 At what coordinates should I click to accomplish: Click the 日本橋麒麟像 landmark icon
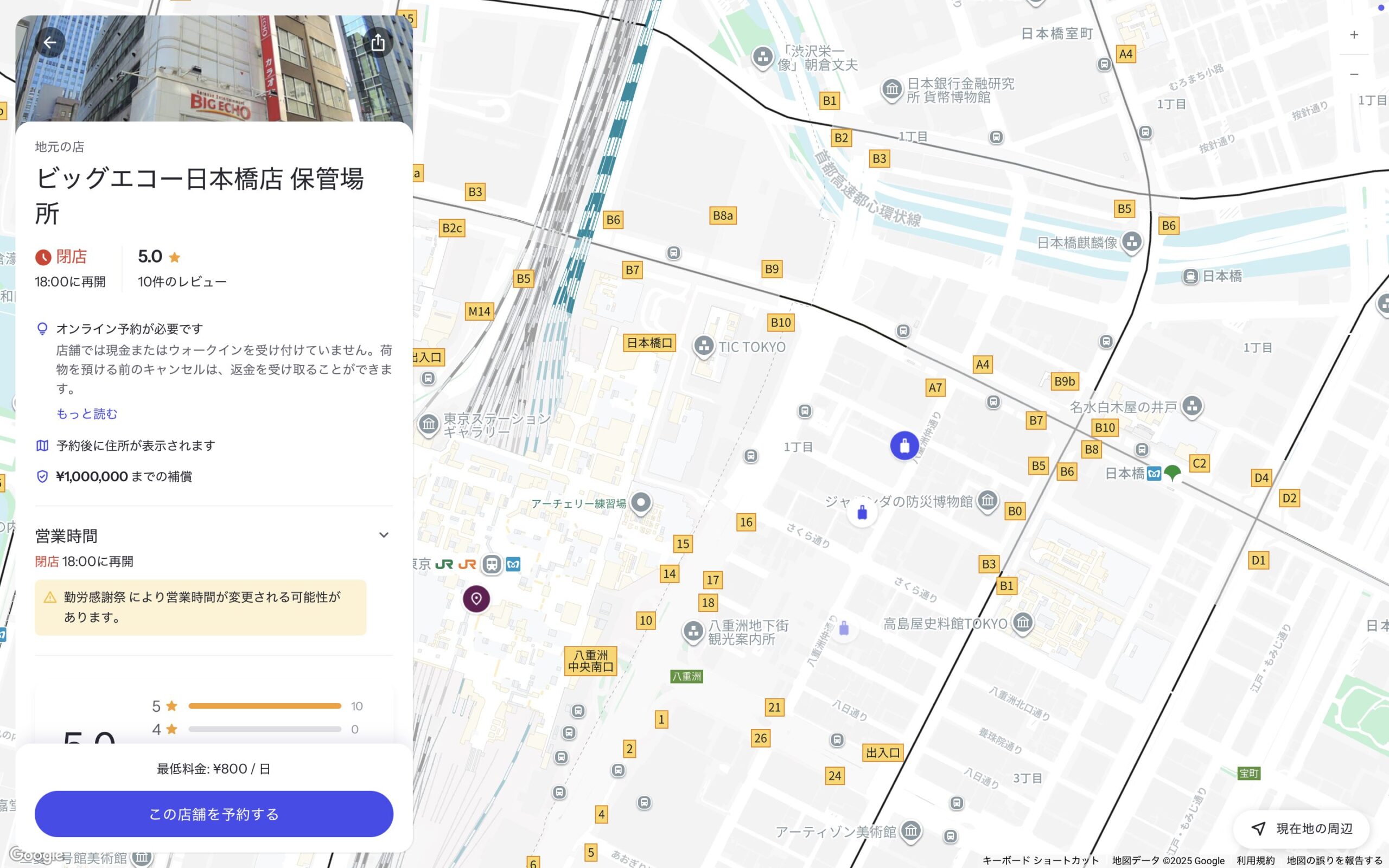(x=1131, y=241)
